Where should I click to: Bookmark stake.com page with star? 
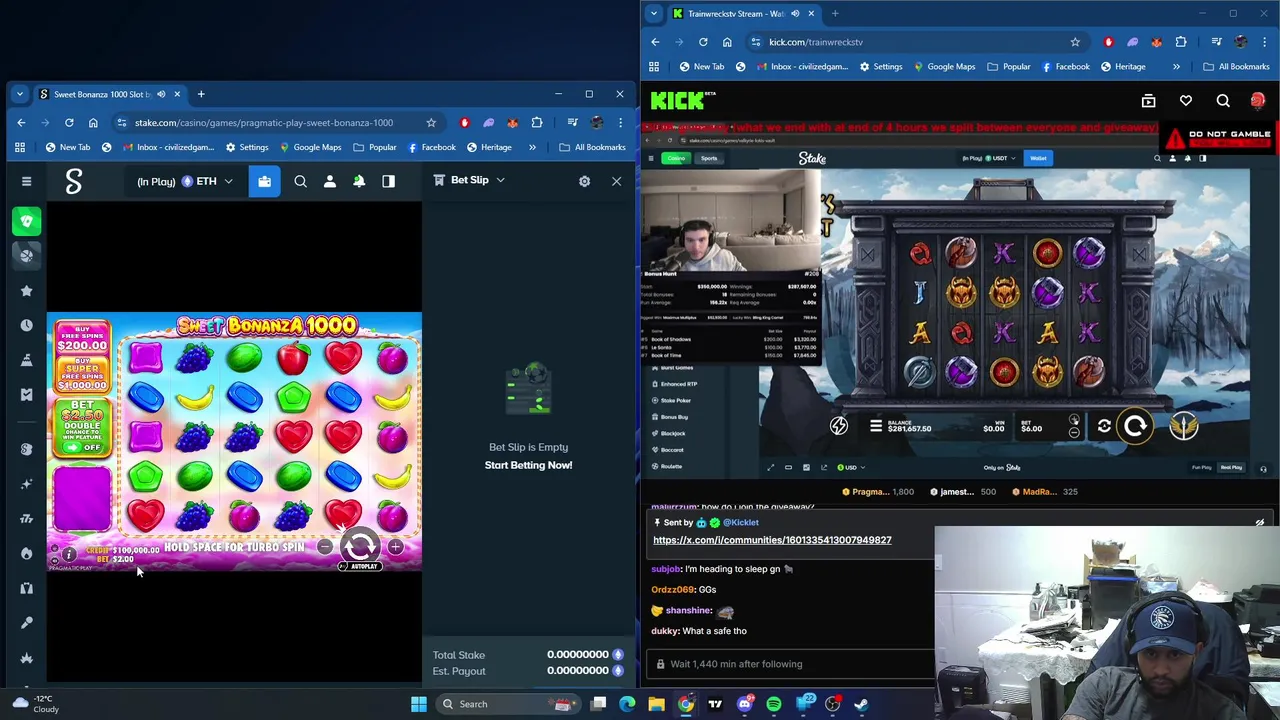(431, 122)
